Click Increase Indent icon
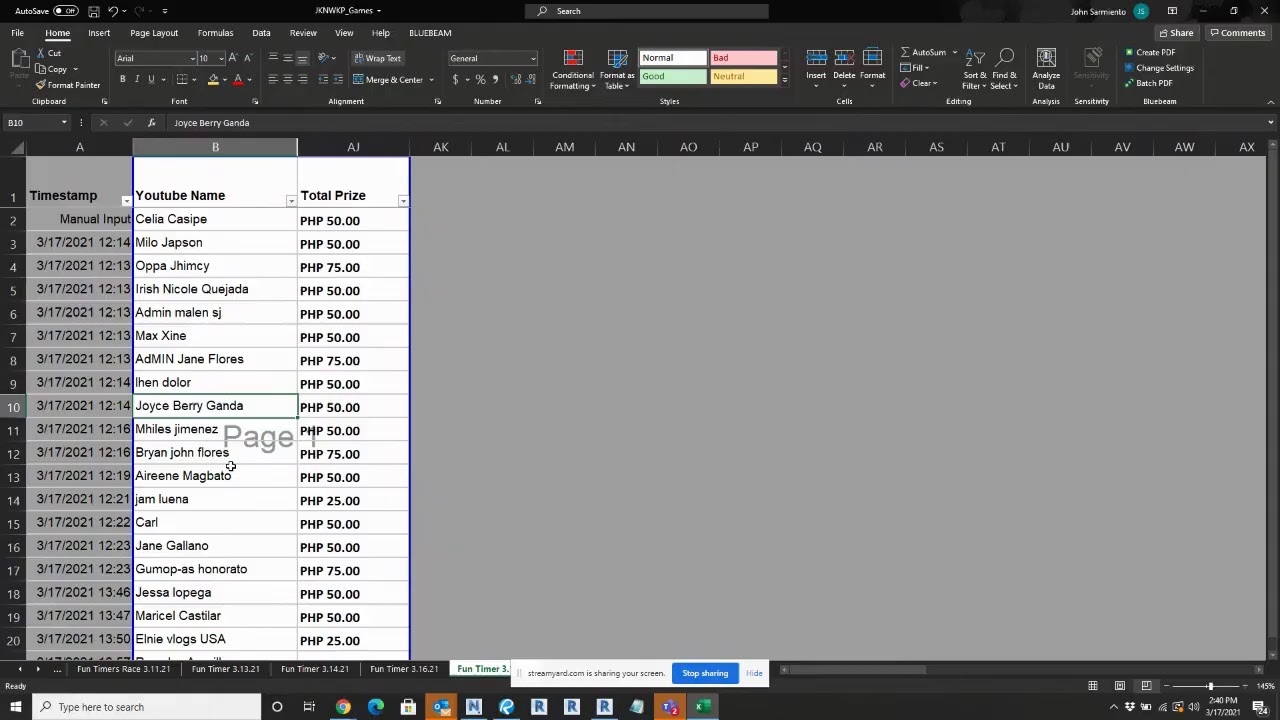The width and height of the screenshot is (1280, 720). tap(336, 79)
